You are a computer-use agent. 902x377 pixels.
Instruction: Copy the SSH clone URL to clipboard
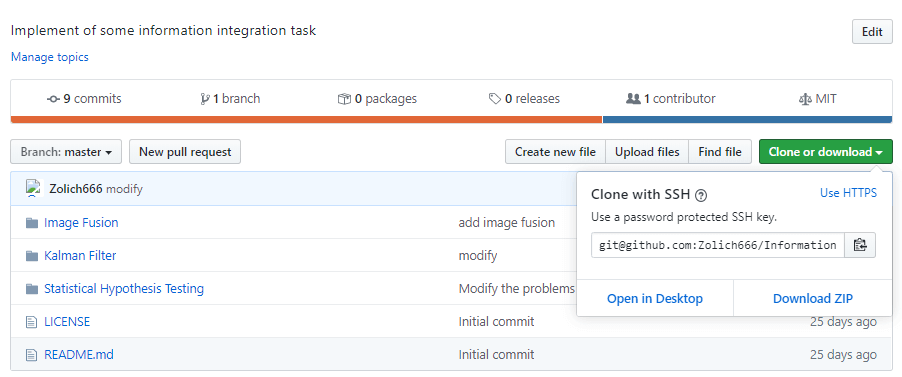860,245
